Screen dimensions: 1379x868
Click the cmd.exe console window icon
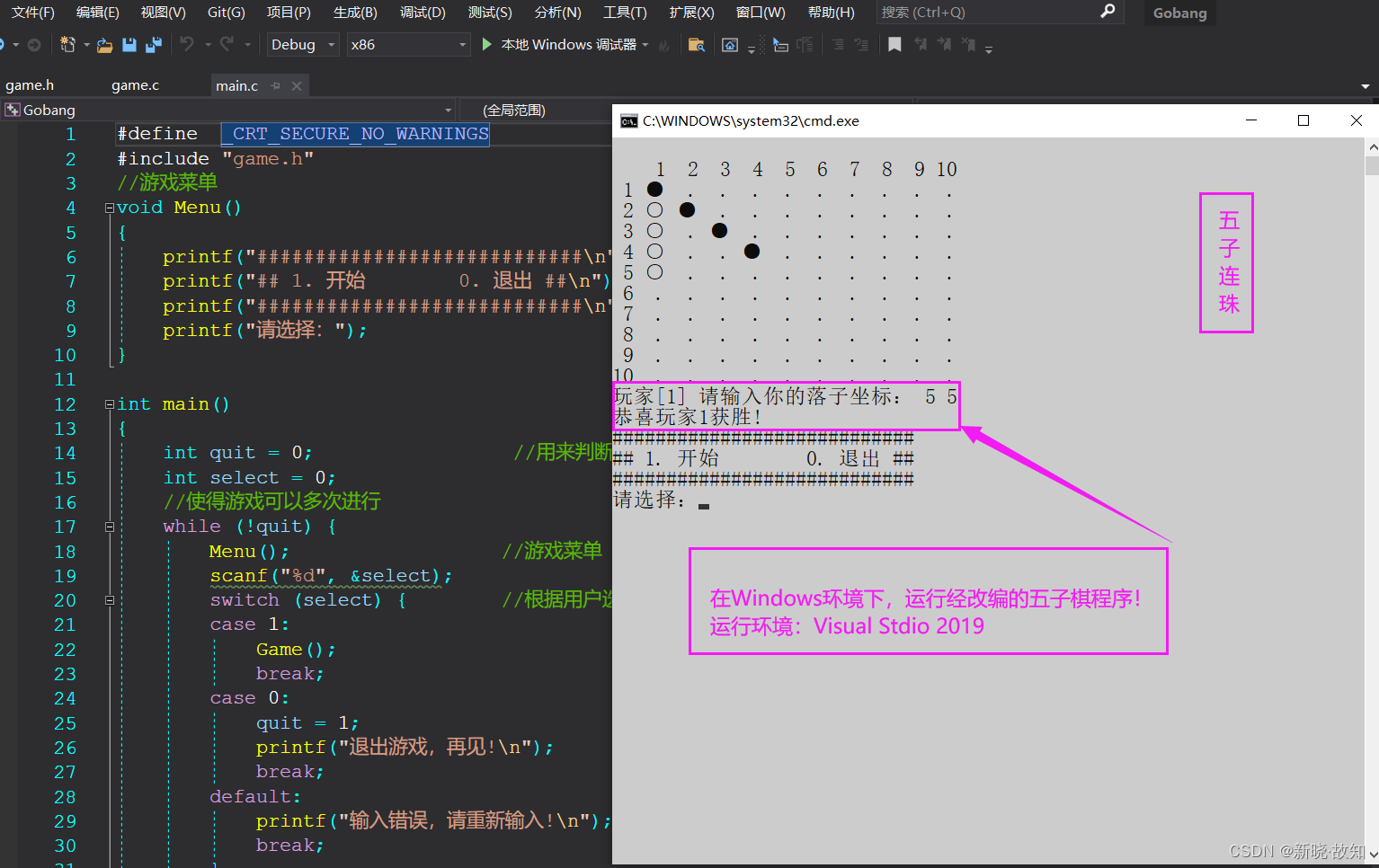coord(629,121)
